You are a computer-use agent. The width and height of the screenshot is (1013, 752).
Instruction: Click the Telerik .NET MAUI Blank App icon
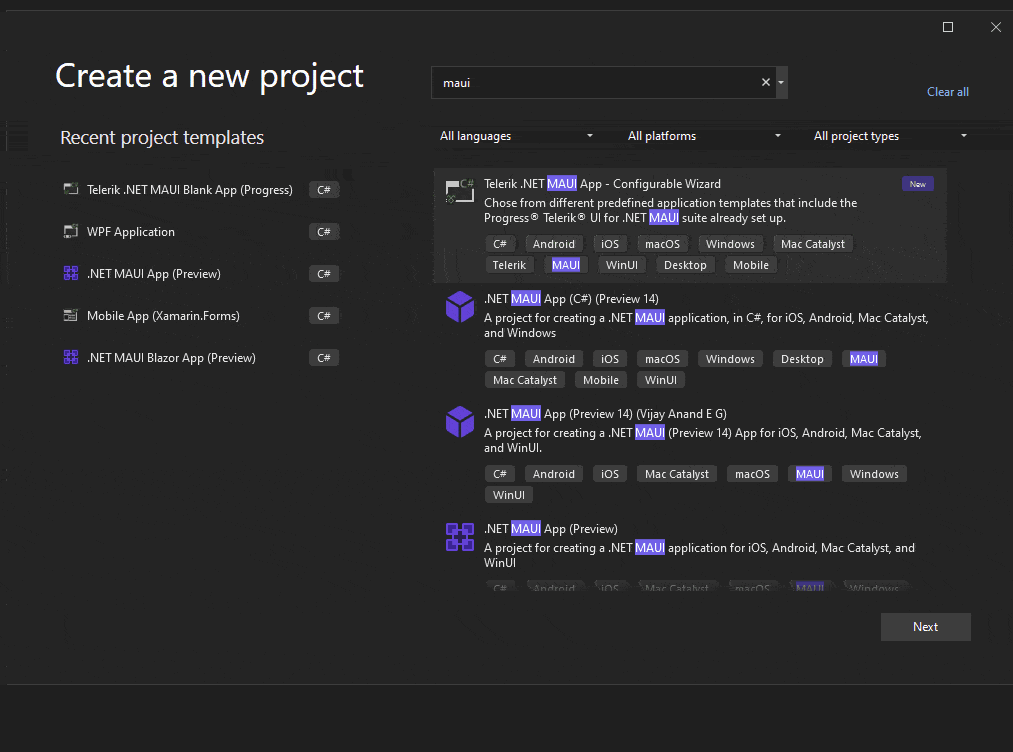point(70,190)
